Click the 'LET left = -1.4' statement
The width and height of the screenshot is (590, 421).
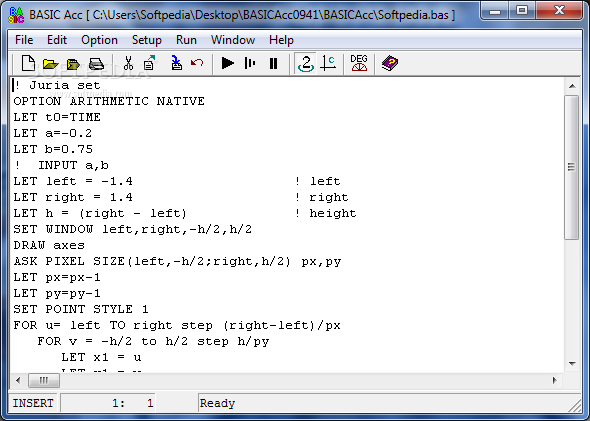[x=73, y=181]
